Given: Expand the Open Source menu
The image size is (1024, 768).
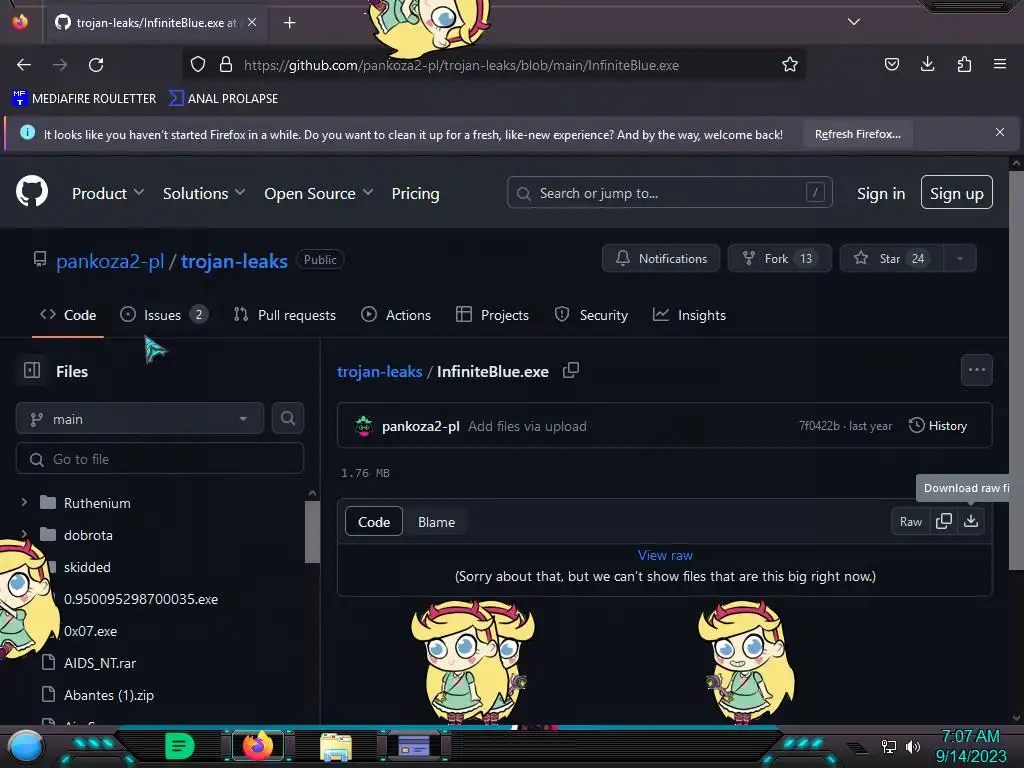Looking at the screenshot, I should pos(319,193).
